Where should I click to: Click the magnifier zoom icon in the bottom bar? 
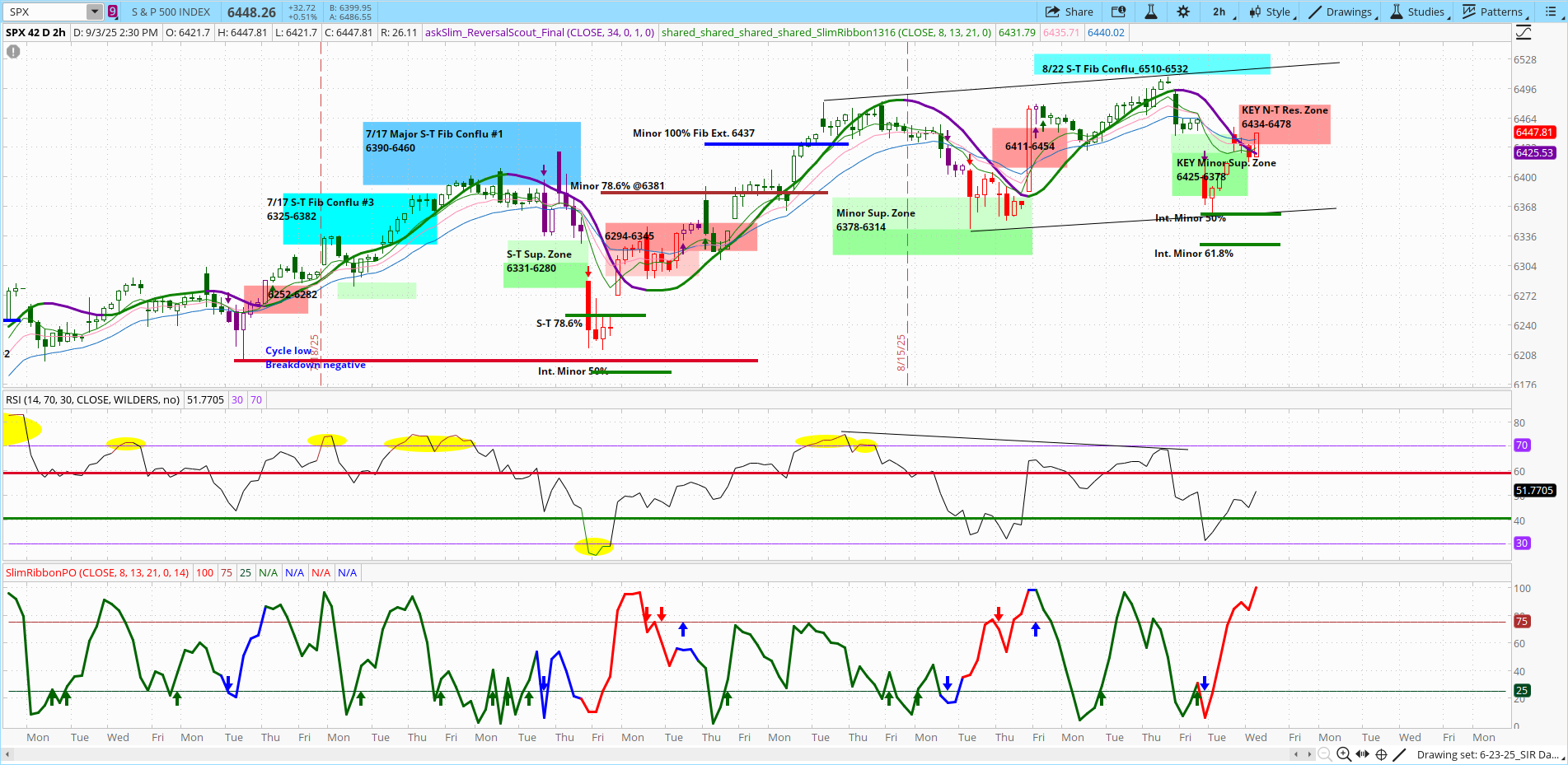click(1344, 753)
